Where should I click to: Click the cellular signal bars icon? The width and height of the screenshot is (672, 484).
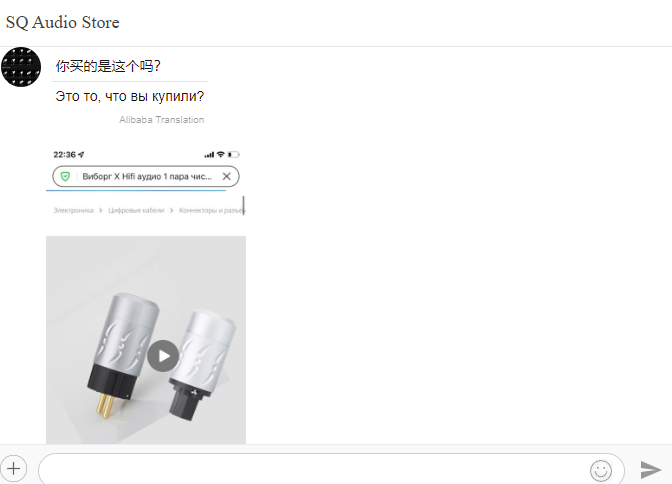coord(209,154)
